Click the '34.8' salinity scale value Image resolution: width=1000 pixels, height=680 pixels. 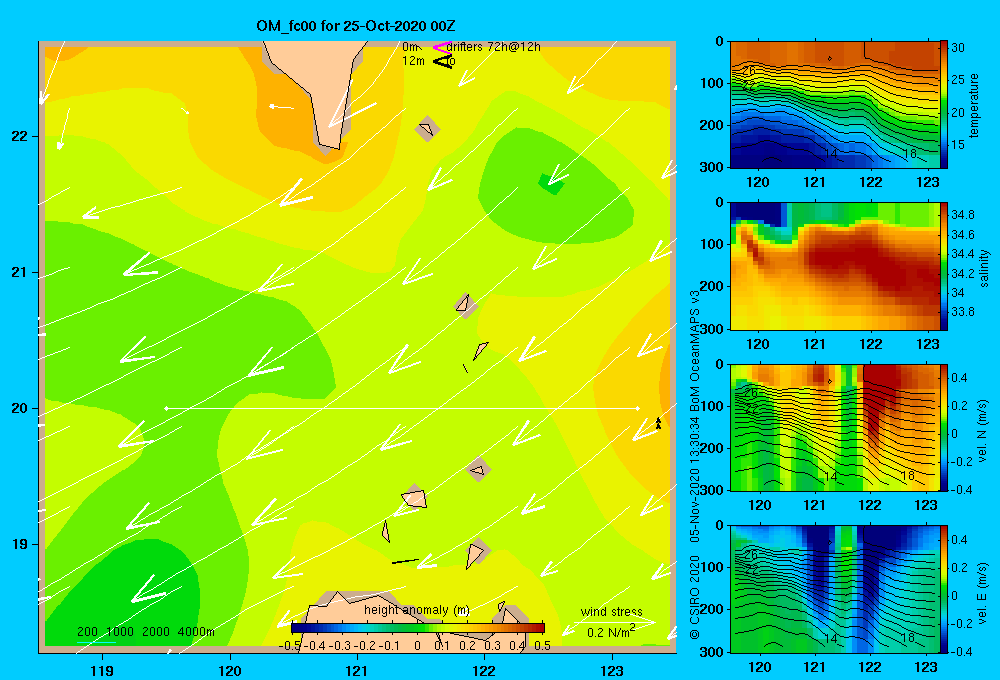(962, 214)
